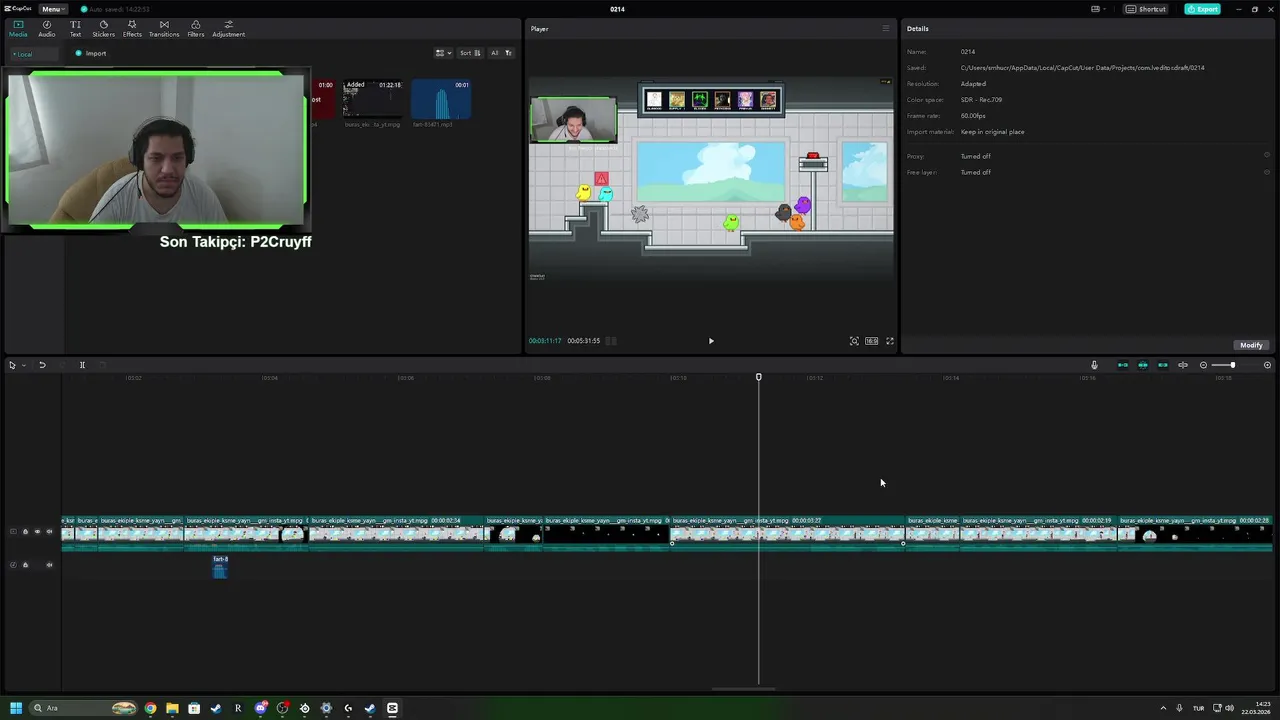1280x720 pixels.
Task: Open the Sort options
Action: (x=470, y=53)
